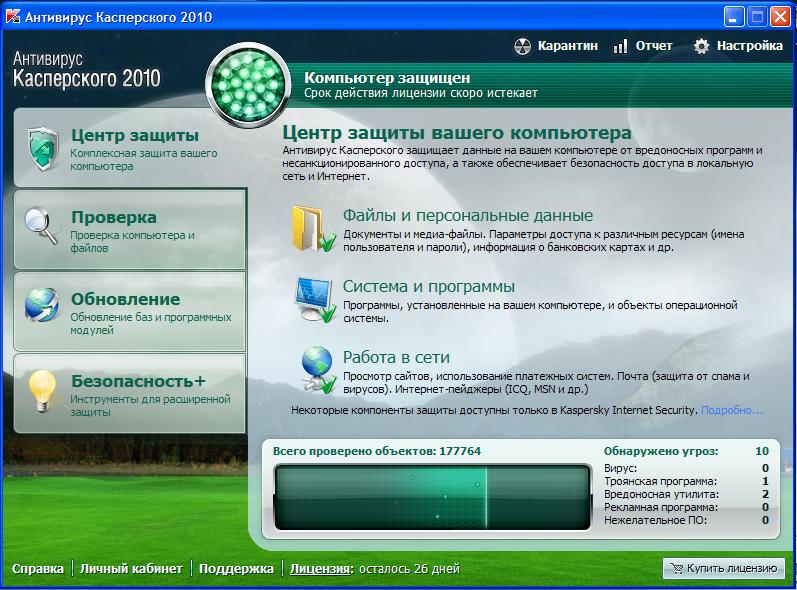Click the Вредоносная утилита row
797x590 pixels.
click(686, 494)
